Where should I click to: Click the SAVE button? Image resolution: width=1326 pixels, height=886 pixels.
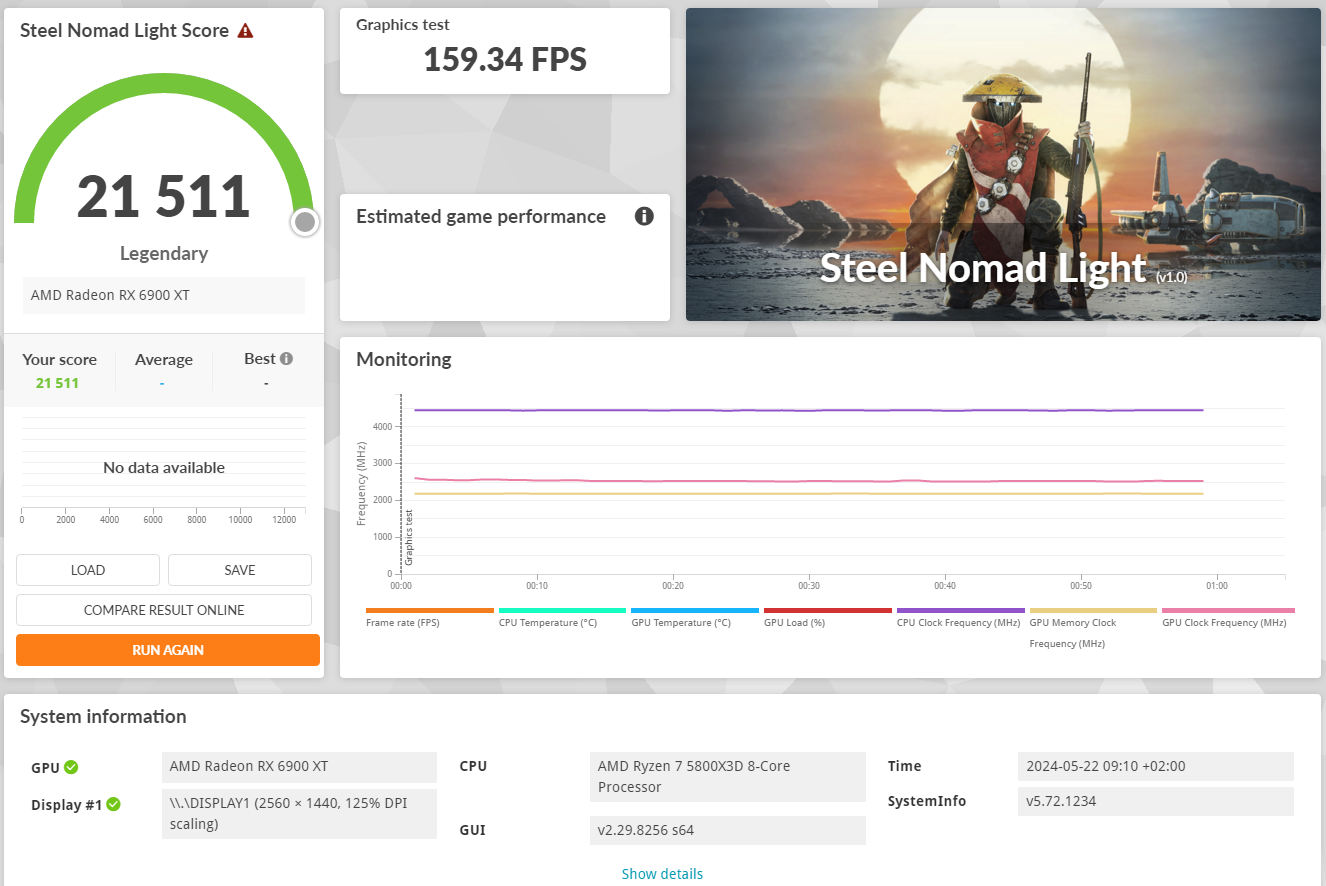[x=240, y=570]
